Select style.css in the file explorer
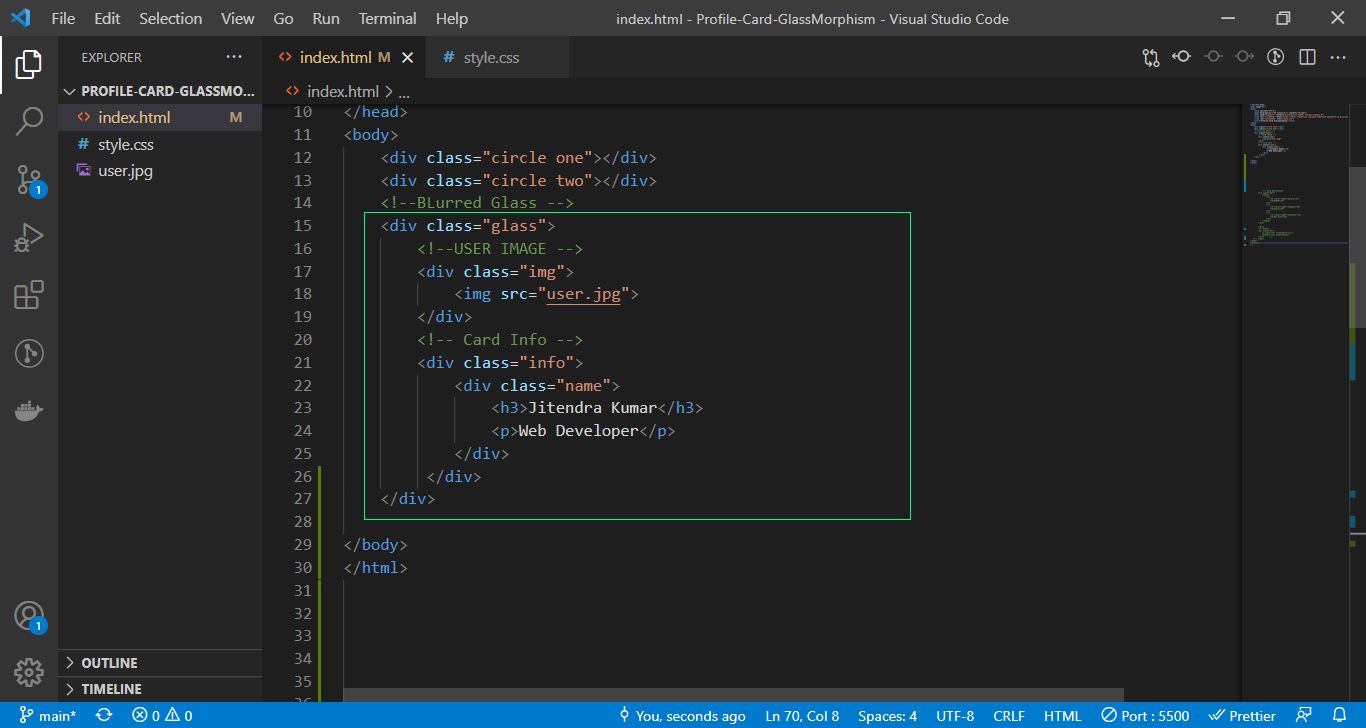Viewport: 1366px width, 728px height. click(160, 144)
